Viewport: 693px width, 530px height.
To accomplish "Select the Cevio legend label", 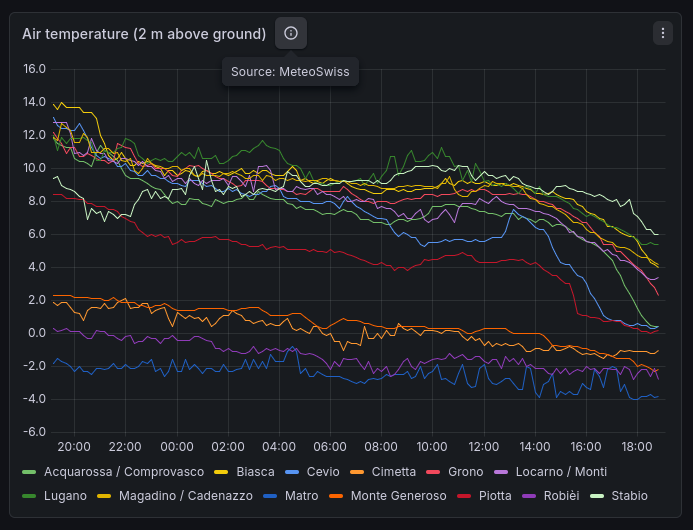I will [x=323, y=472].
